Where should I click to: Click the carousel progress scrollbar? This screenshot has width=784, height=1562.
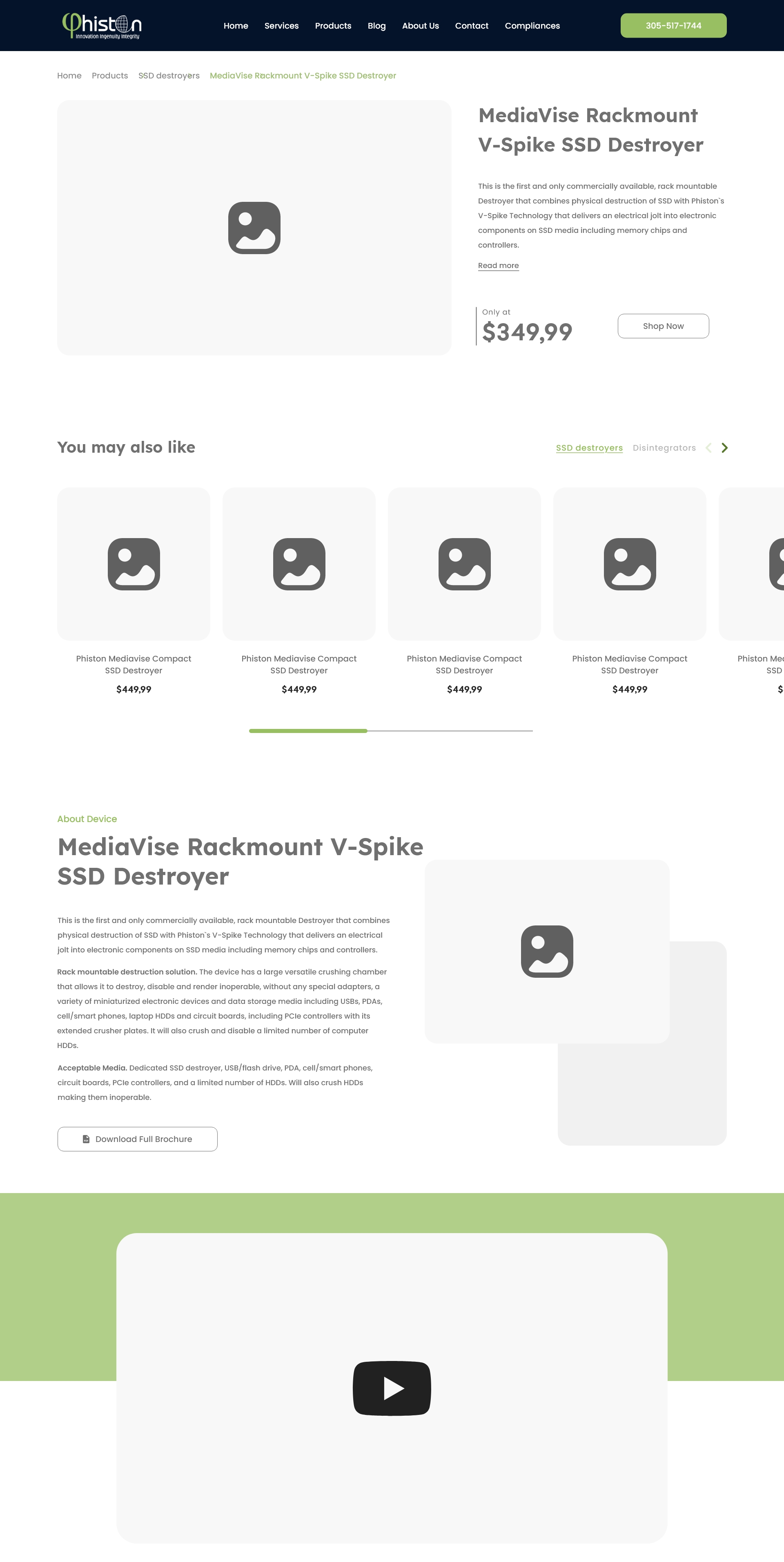[x=391, y=731]
